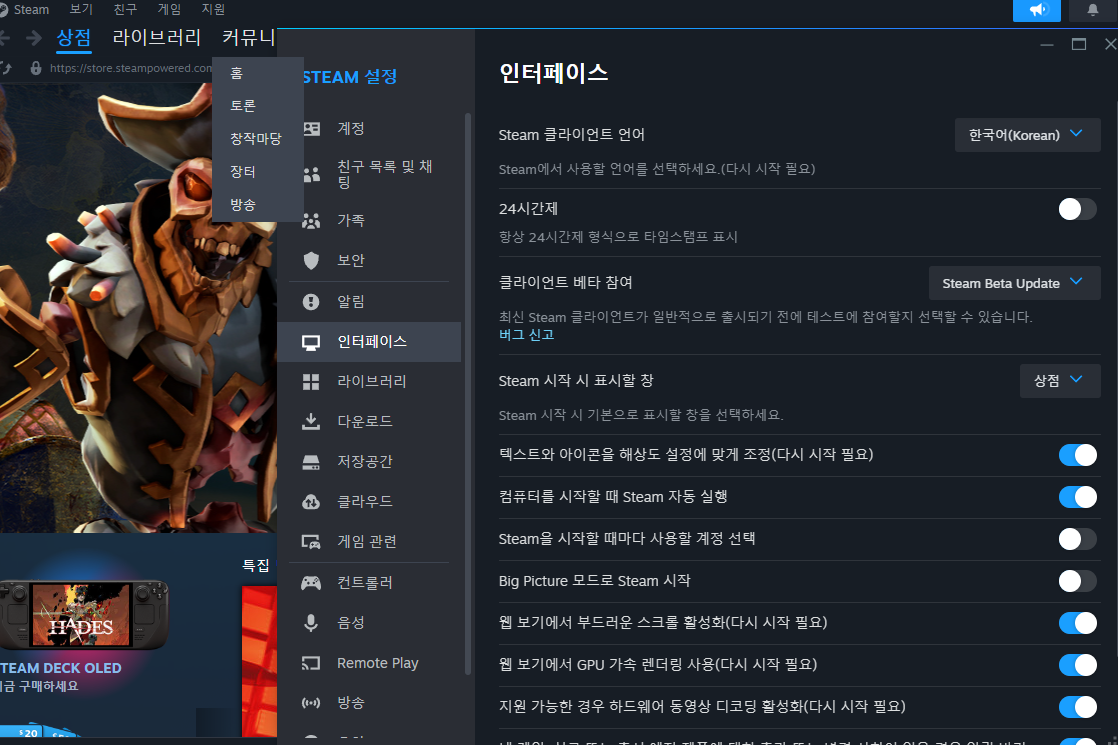This screenshot has width=1118, height=745.
Task: Open the 상점 startup window dropdown
Action: 1060,381
